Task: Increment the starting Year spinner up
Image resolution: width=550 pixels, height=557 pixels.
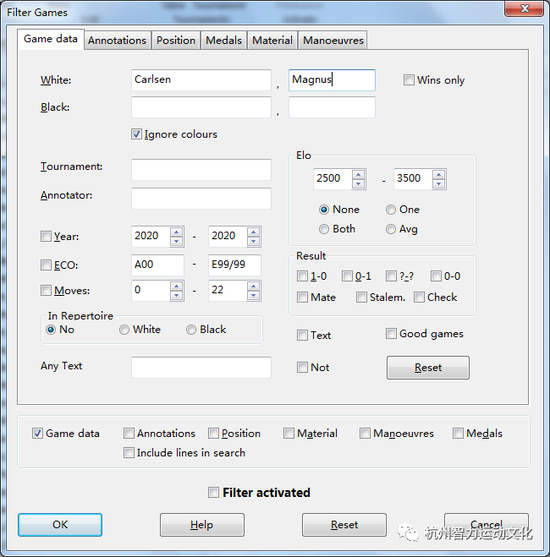Action: pyautogui.click(x=177, y=232)
